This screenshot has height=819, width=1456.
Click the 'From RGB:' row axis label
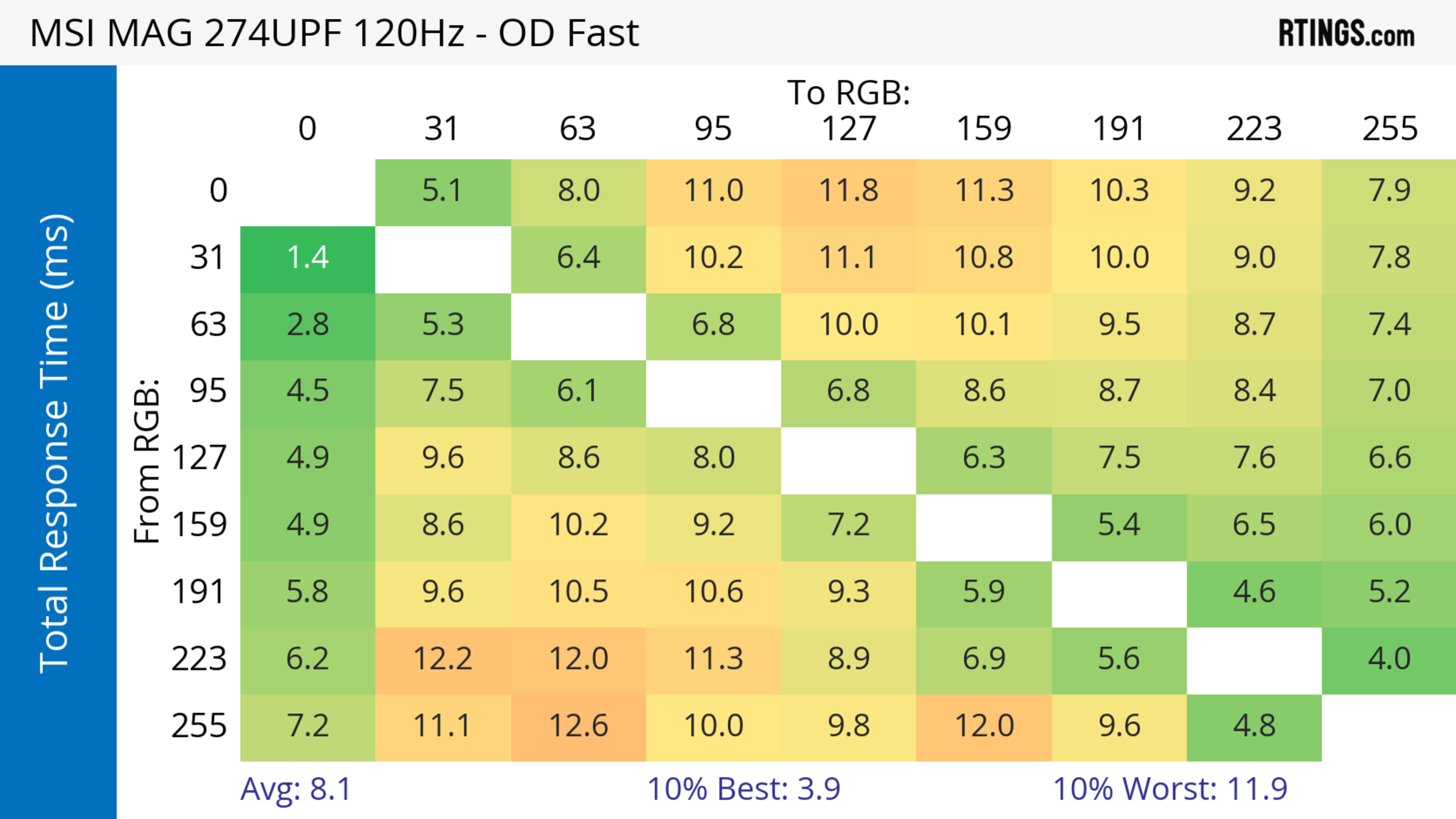[x=147, y=461]
